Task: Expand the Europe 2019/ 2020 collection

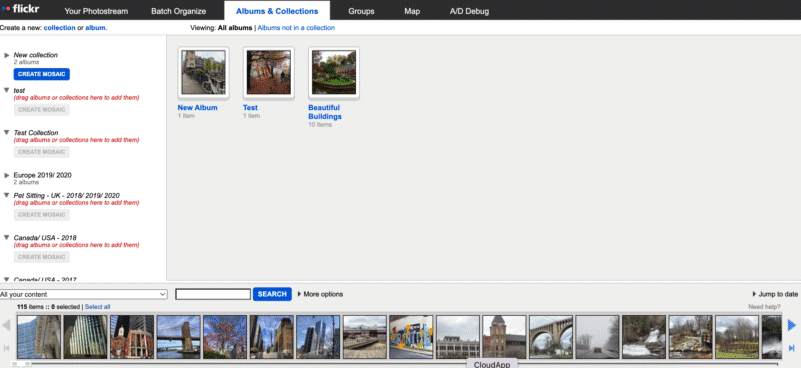Action: [x=7, y=175]
